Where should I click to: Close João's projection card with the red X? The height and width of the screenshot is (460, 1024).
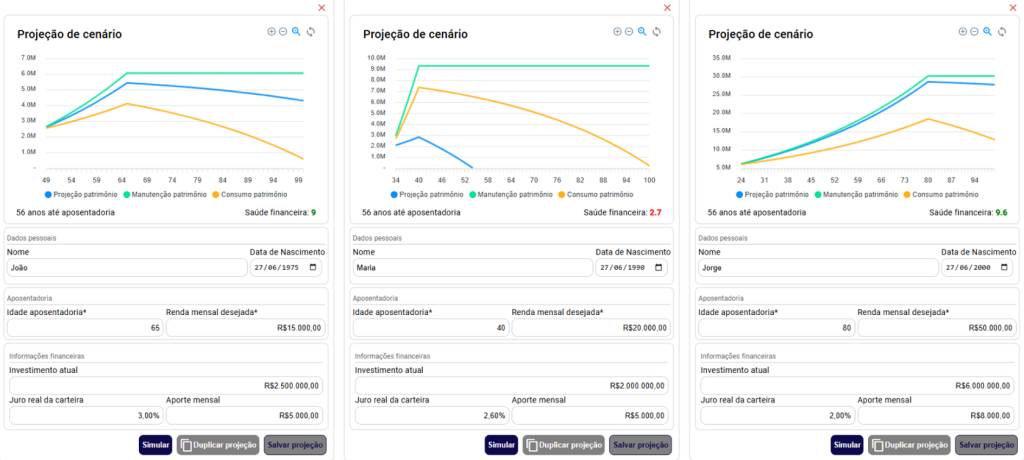[321, 7]
